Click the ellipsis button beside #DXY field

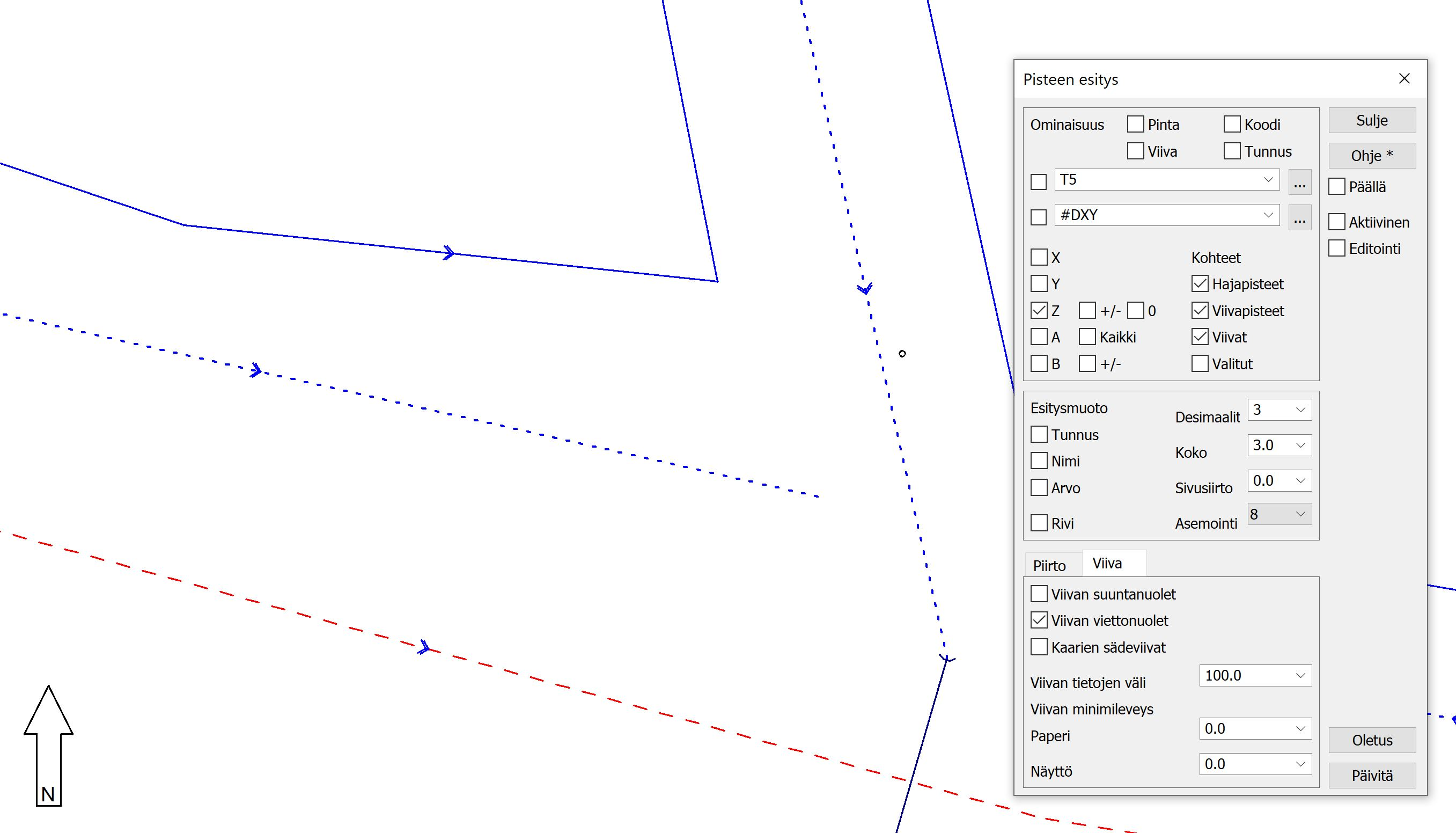pos(1299,217)
